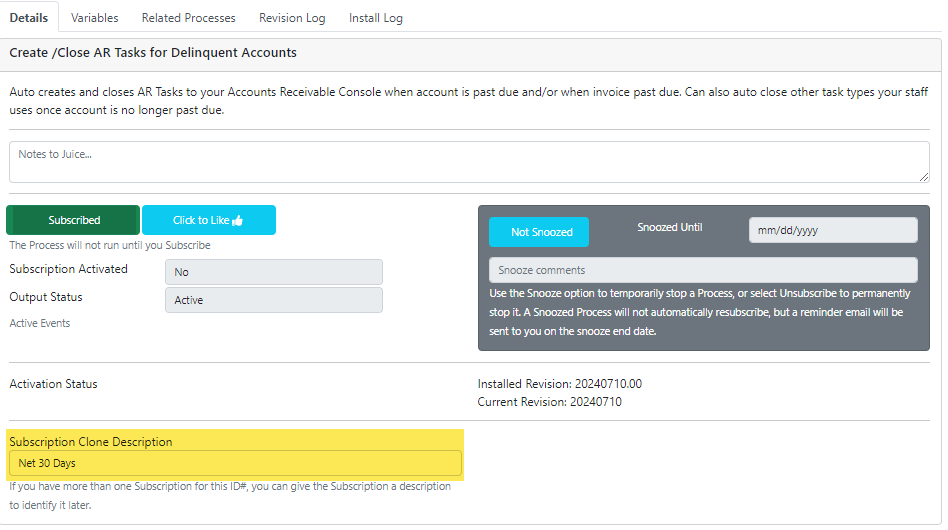The width and height of the screenshot is (948, 530).
Task: Grab the notes text area resize handle
Action: [924, 176]
